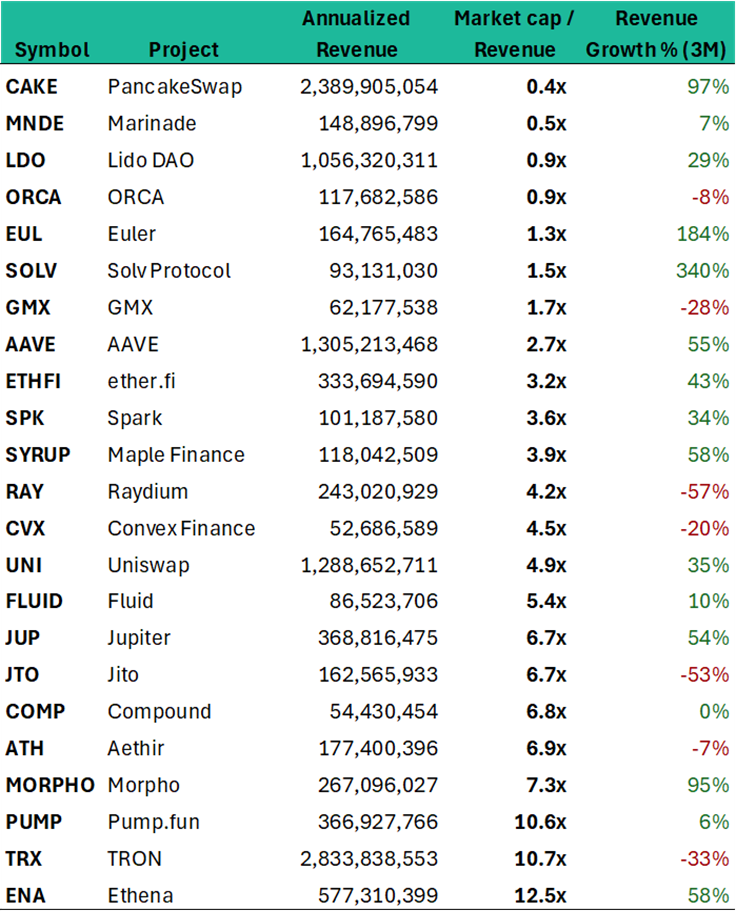This screenshot has width=736, height=911.
Task: Select TRON revenue 2,833,838,553
Action: coord(369,859)
